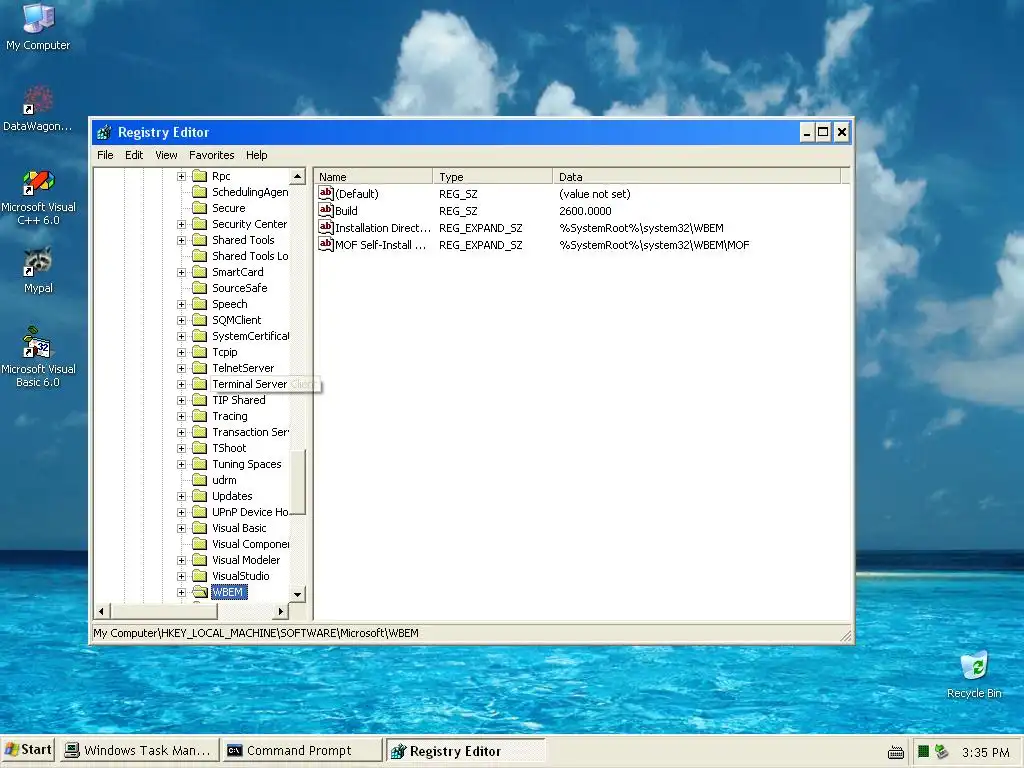Click the Secure folder icon
Image resolution: width=1024 pixels, height=768 pixels.
tap(200, 208)
